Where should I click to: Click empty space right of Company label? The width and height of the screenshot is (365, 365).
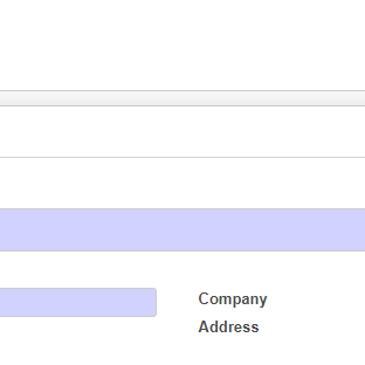point(316,299)
